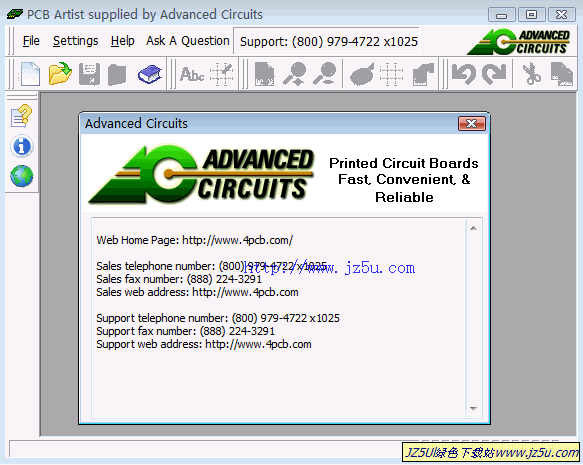Click the large Advanced Circuits logo in dialog
The image size is (583, 465).
point(201,174)
